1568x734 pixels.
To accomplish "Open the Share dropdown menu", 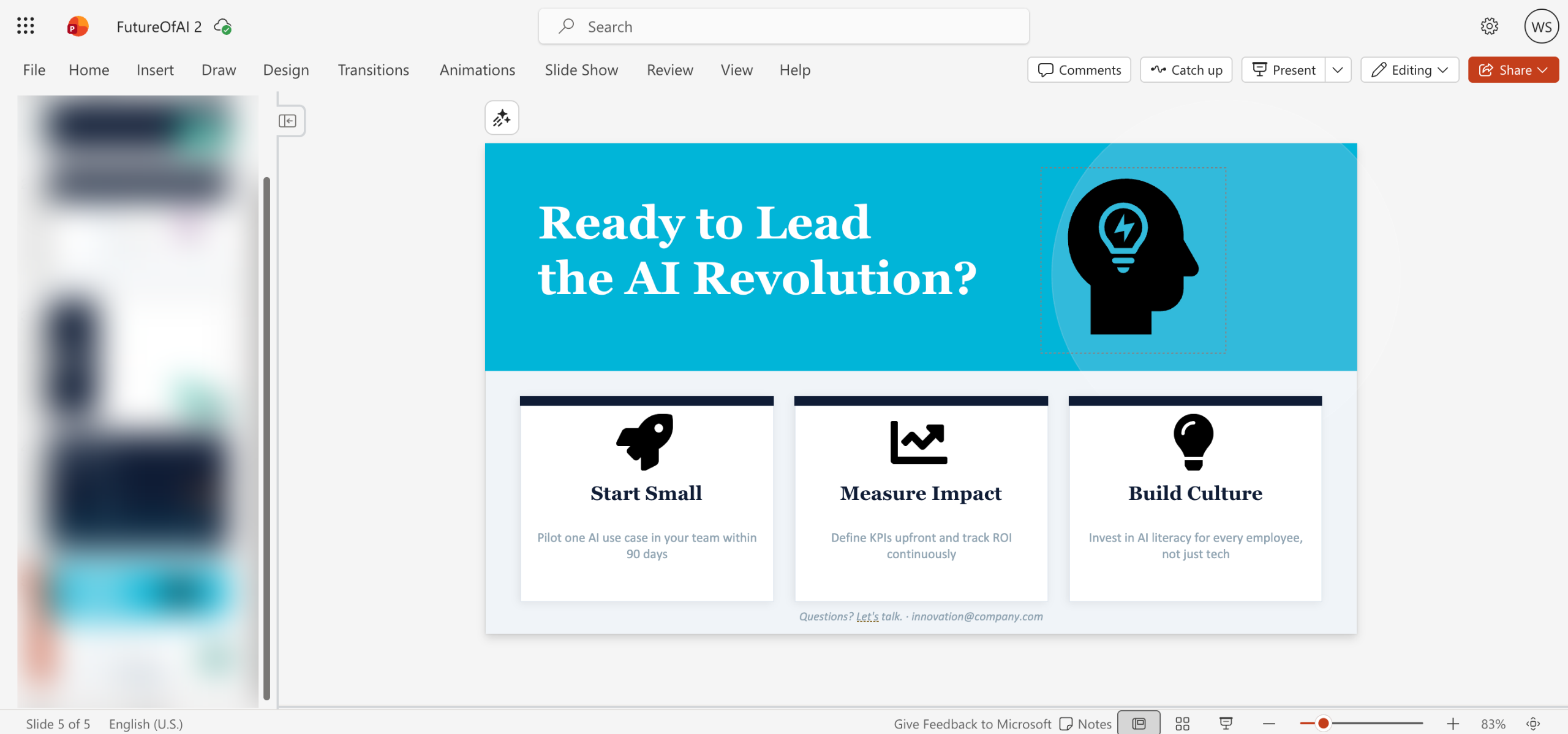I will pos(1513,70).
